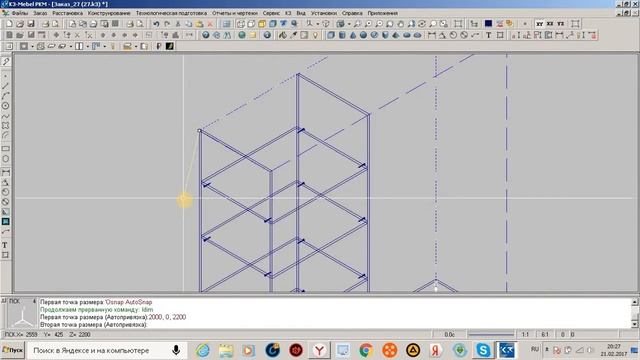This screenshot has height=360, width=640.
Task: Click the eyedropper icon in second toolbar
Action: click(293, 36)
